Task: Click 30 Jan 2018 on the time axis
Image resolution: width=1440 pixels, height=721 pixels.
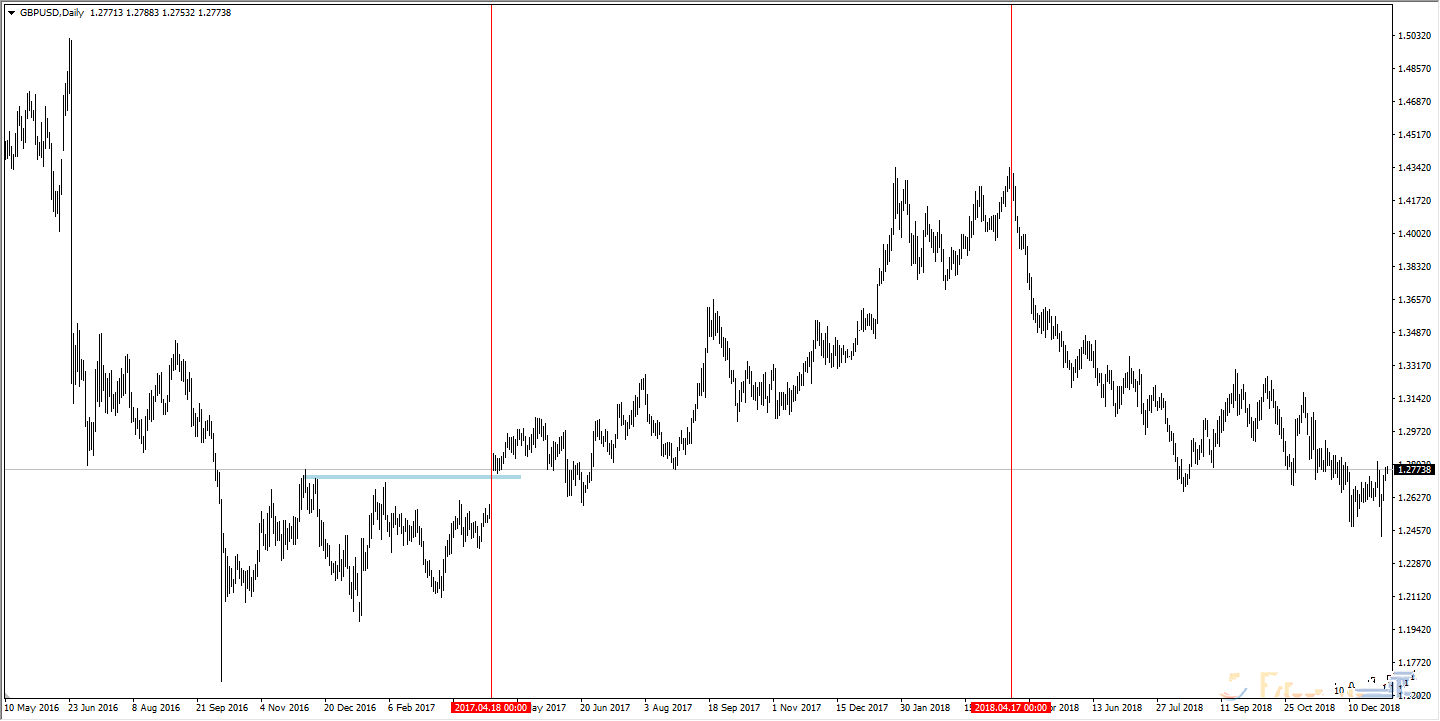Action: pos(925,708)
